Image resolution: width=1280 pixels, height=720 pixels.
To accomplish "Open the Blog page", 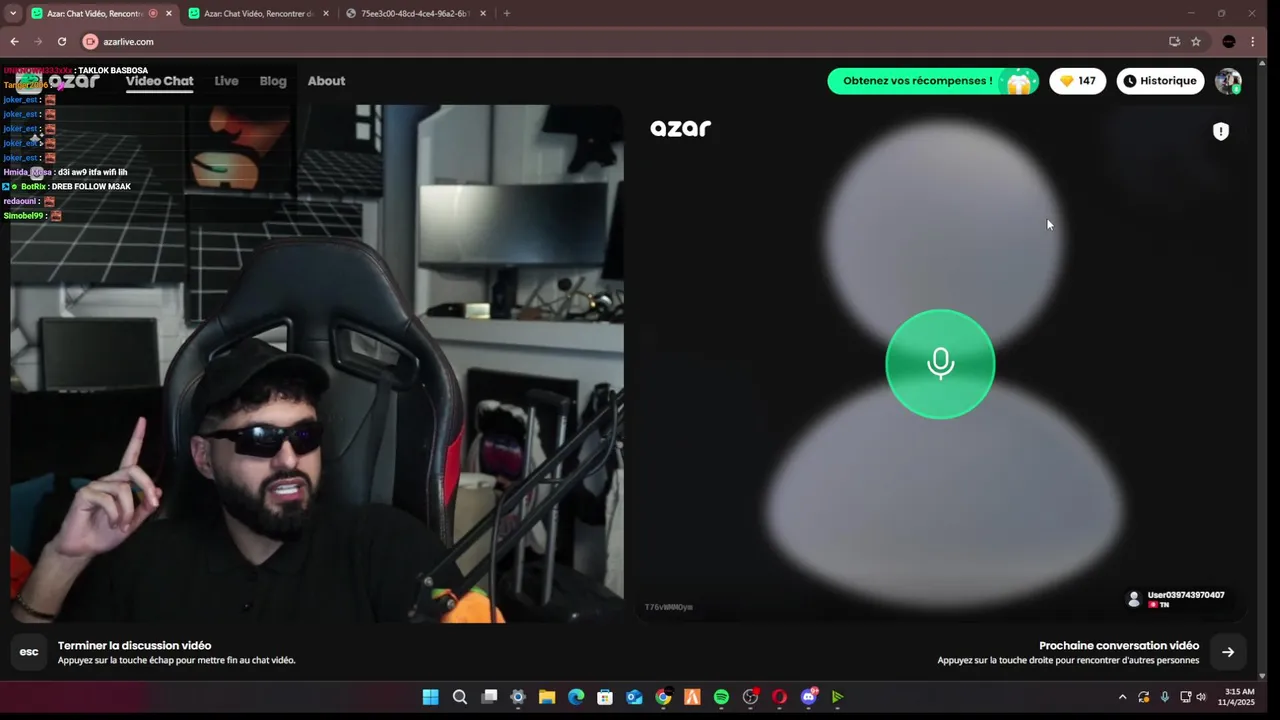I will coord(273,81).
